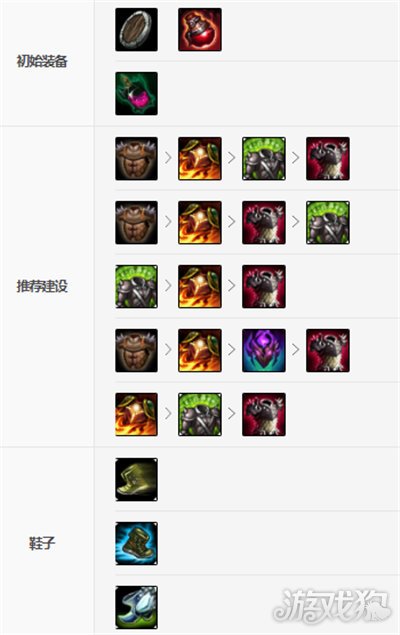This screenshot has height=635, width=400.
Task: Click the red-background armor icon ending fifth build row
Action: [264, 414]
